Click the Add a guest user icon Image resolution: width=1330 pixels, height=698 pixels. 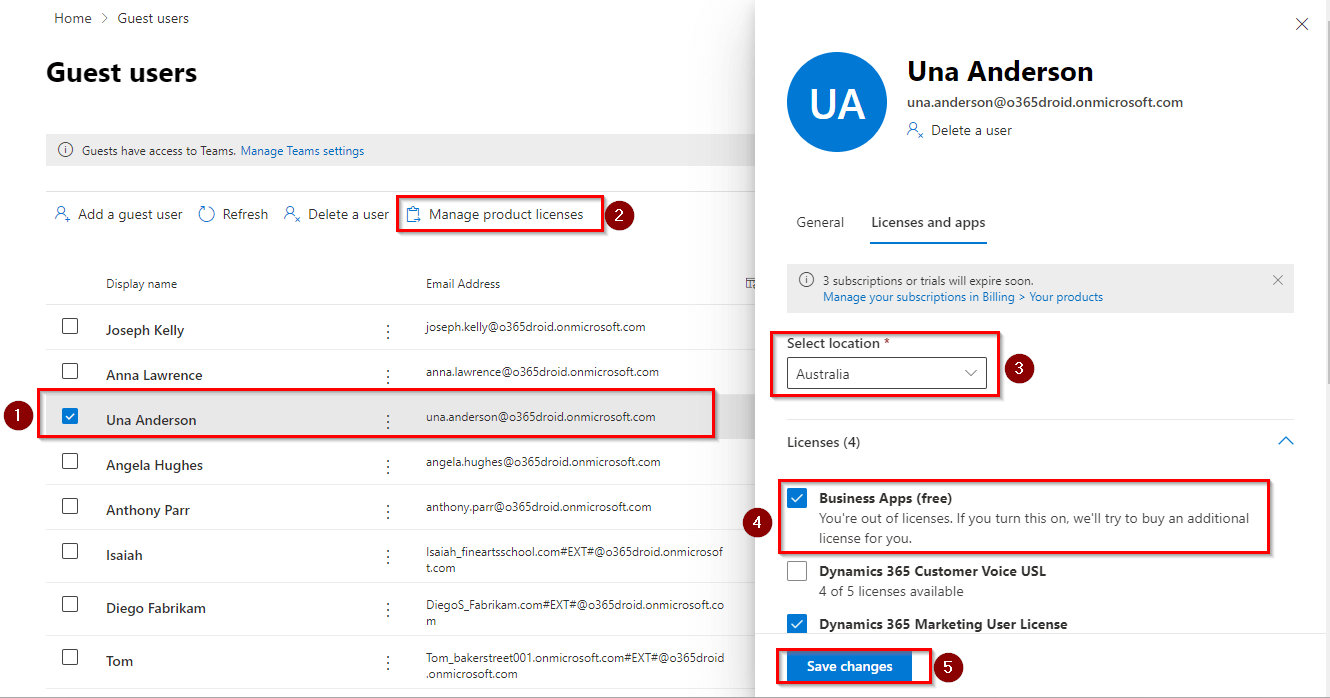(62, 214)
